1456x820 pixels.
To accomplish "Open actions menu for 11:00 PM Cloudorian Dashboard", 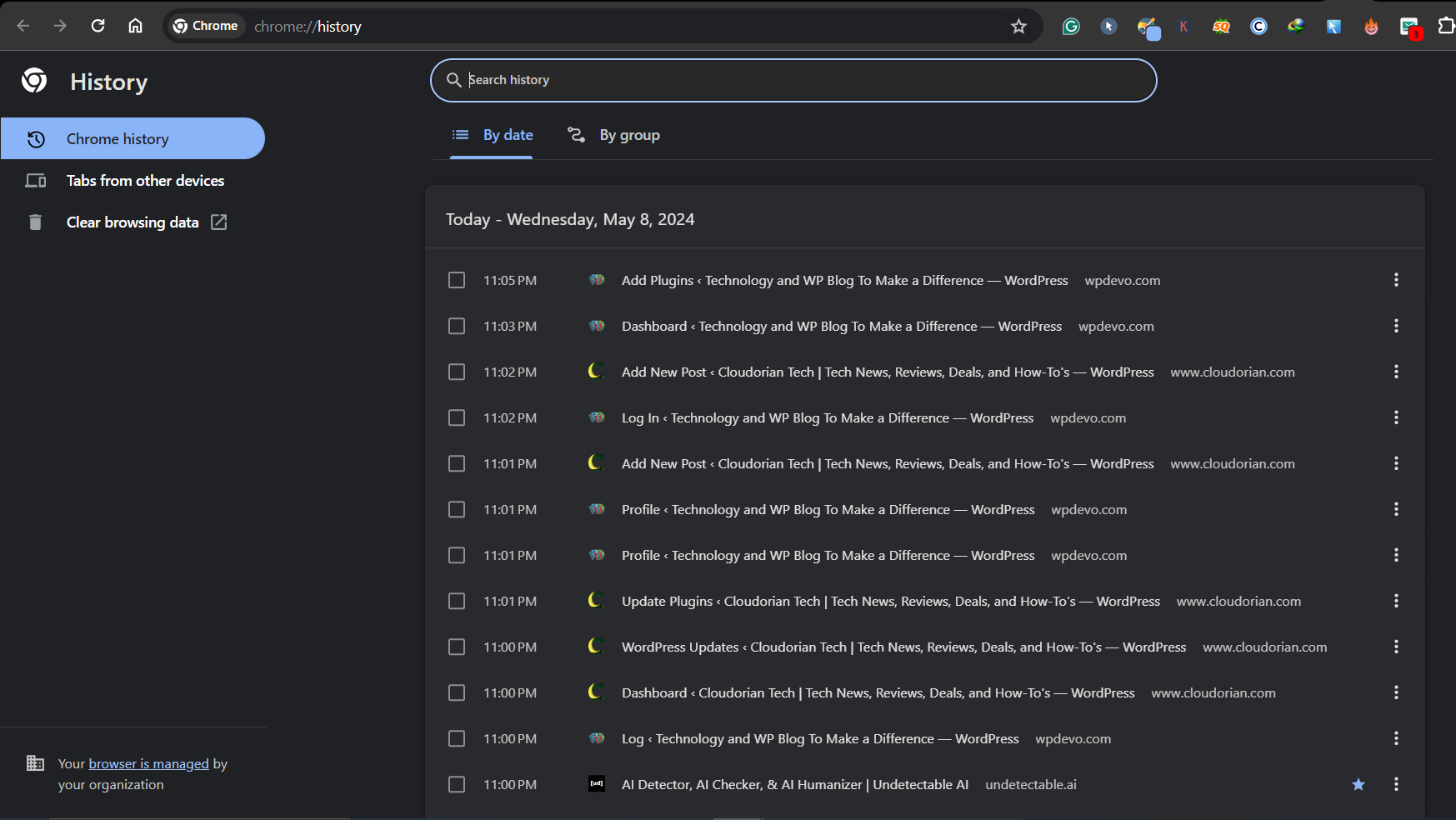I will (x=1396, y=692).
